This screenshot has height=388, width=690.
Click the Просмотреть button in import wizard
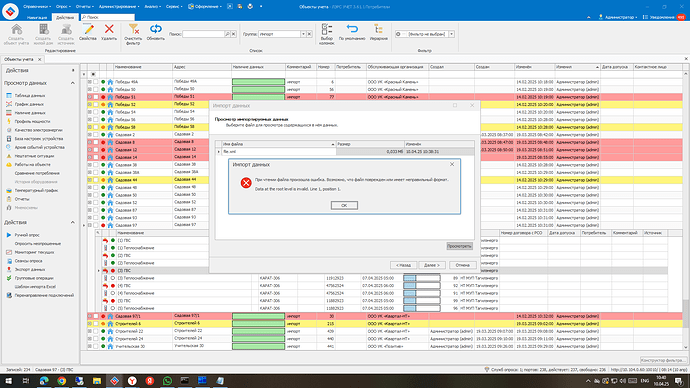(x=459, y=246)
